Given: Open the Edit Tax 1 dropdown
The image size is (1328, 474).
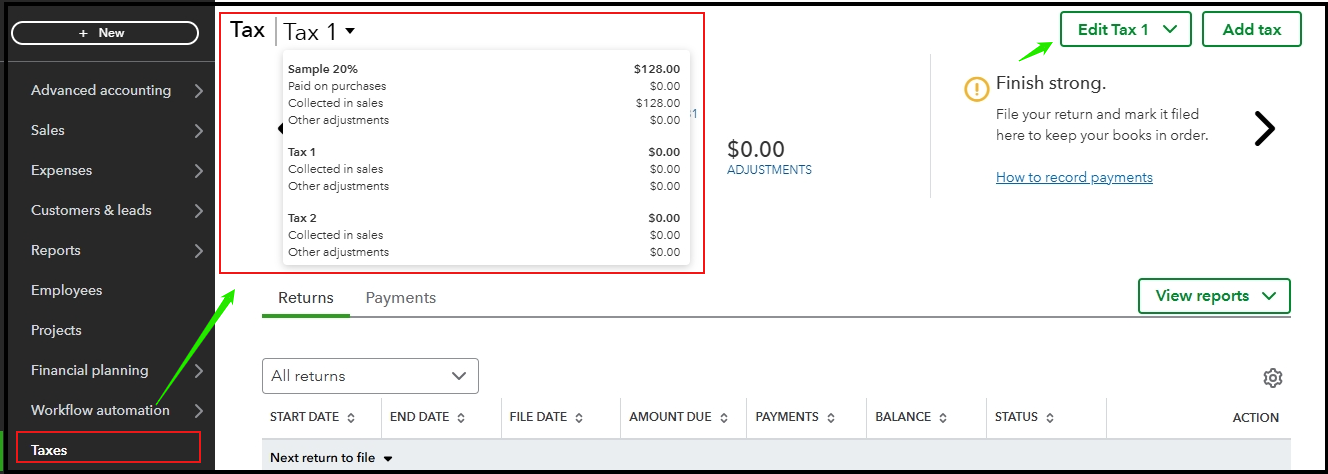Looking at the screenshot, I should click(x=1126, y=30).
